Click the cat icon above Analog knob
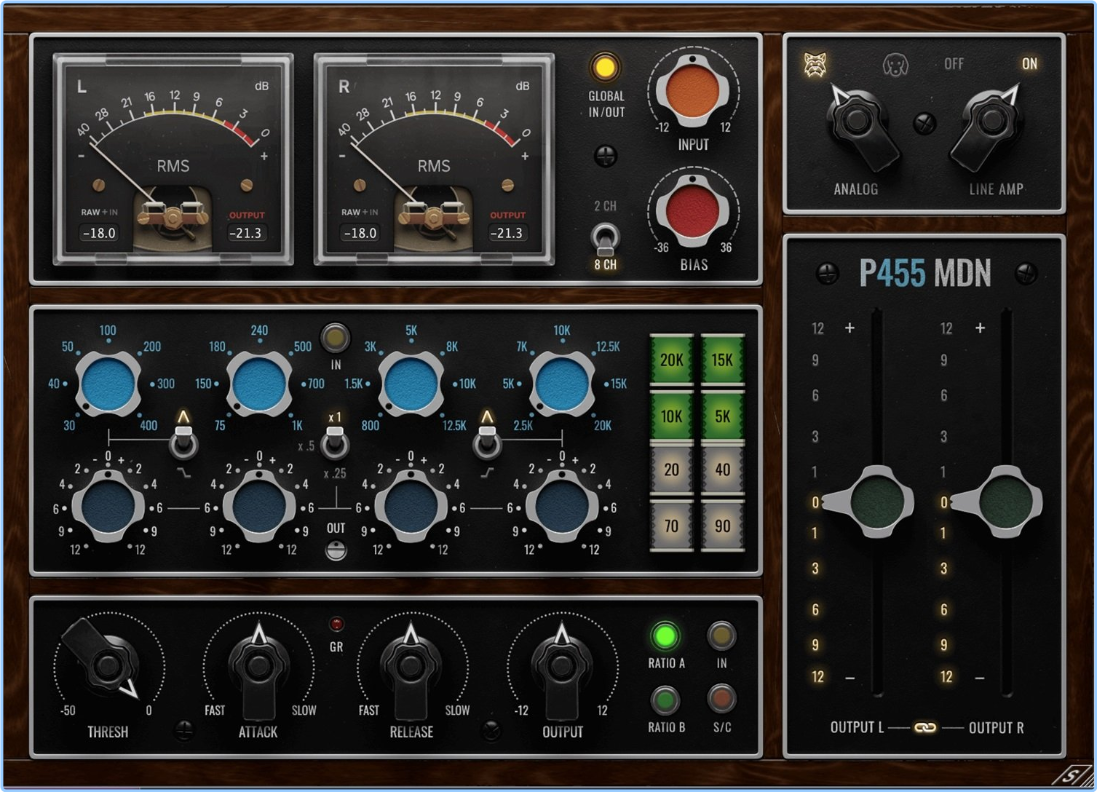Image resolution: width=1097 pixels, height=792 pixels. pos(815,65)
